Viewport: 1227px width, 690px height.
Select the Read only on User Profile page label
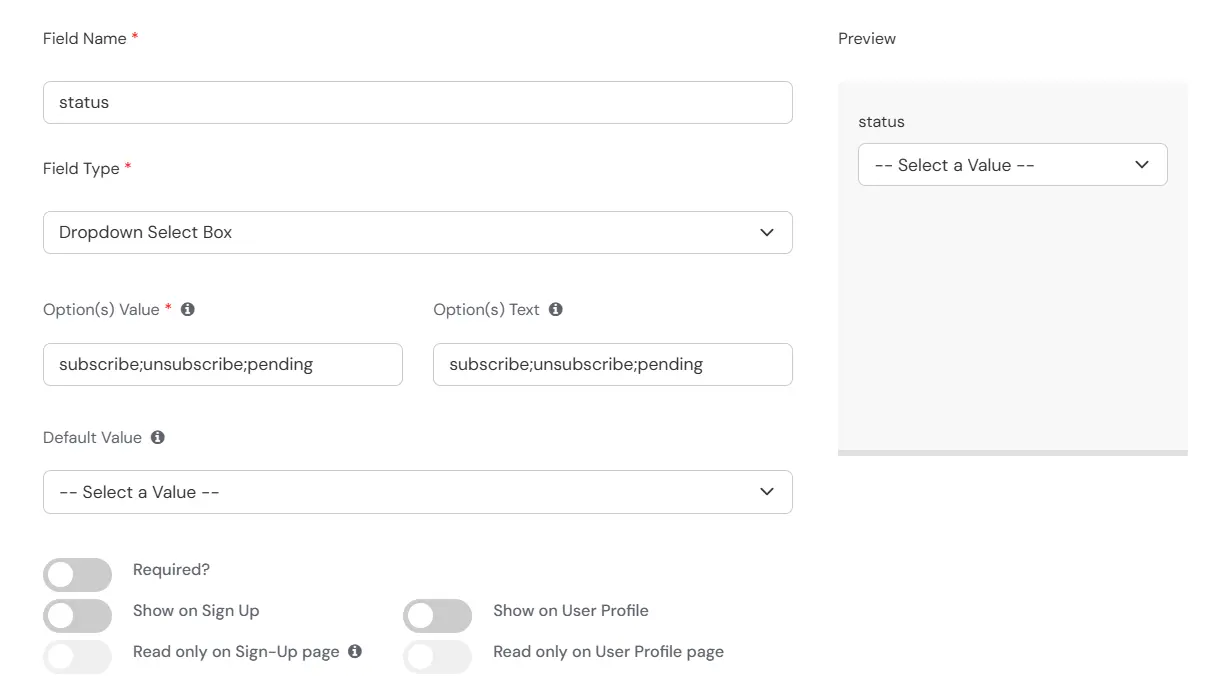click(608, 651)
